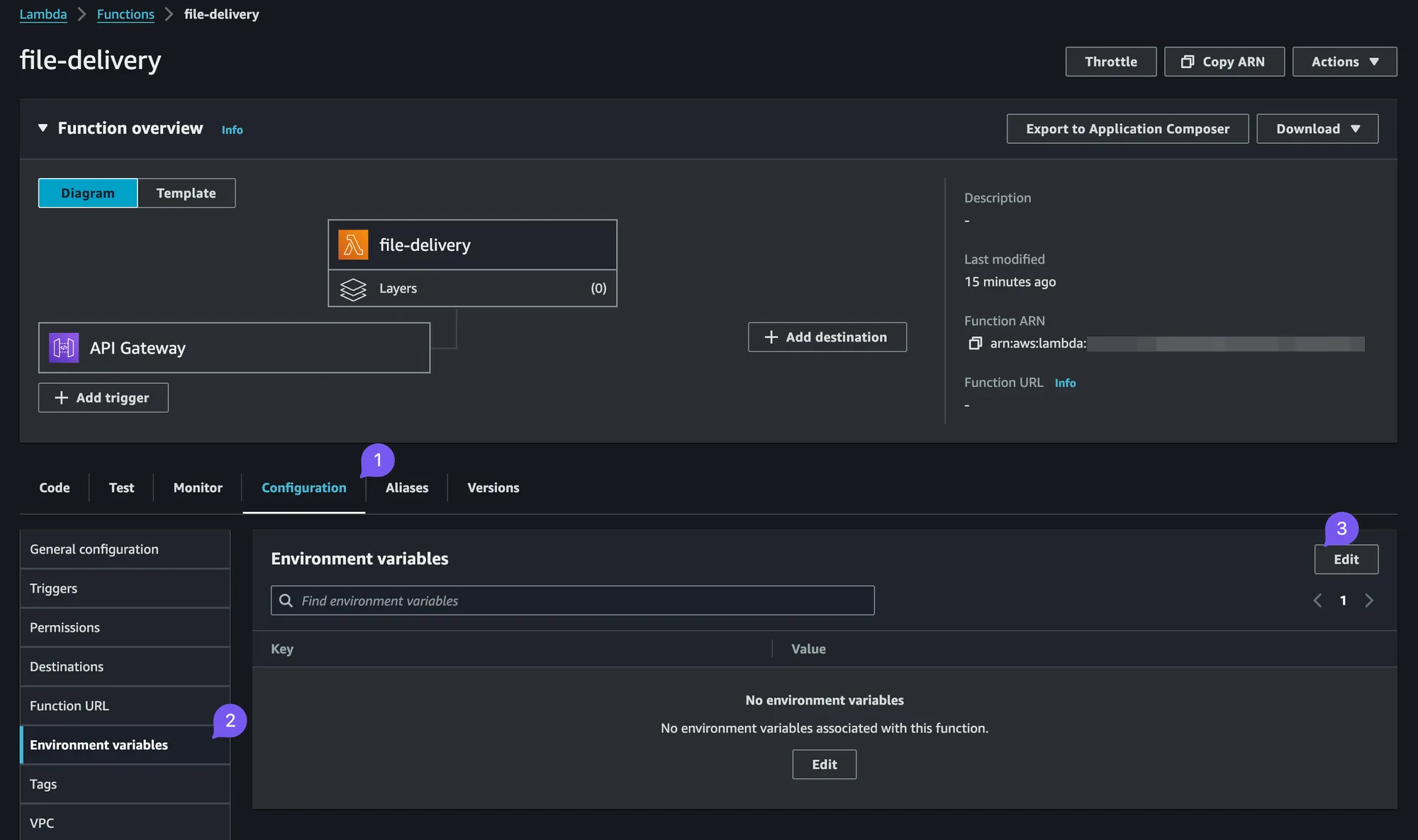Screen dimensions: 1418x840
Task: Select Triggers in the sidebar
Action: 125,588
